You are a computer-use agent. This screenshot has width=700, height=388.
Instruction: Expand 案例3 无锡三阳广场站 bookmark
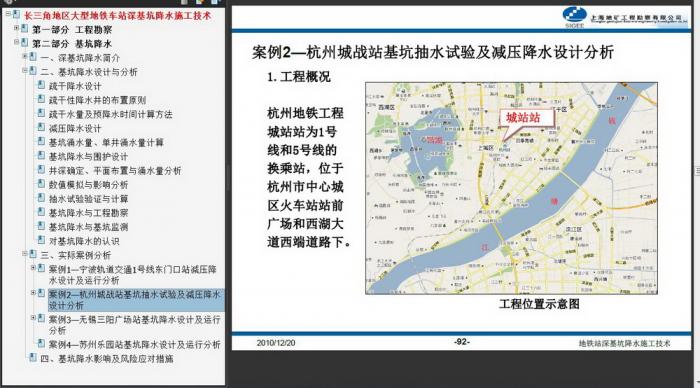(x=33, y=318)
